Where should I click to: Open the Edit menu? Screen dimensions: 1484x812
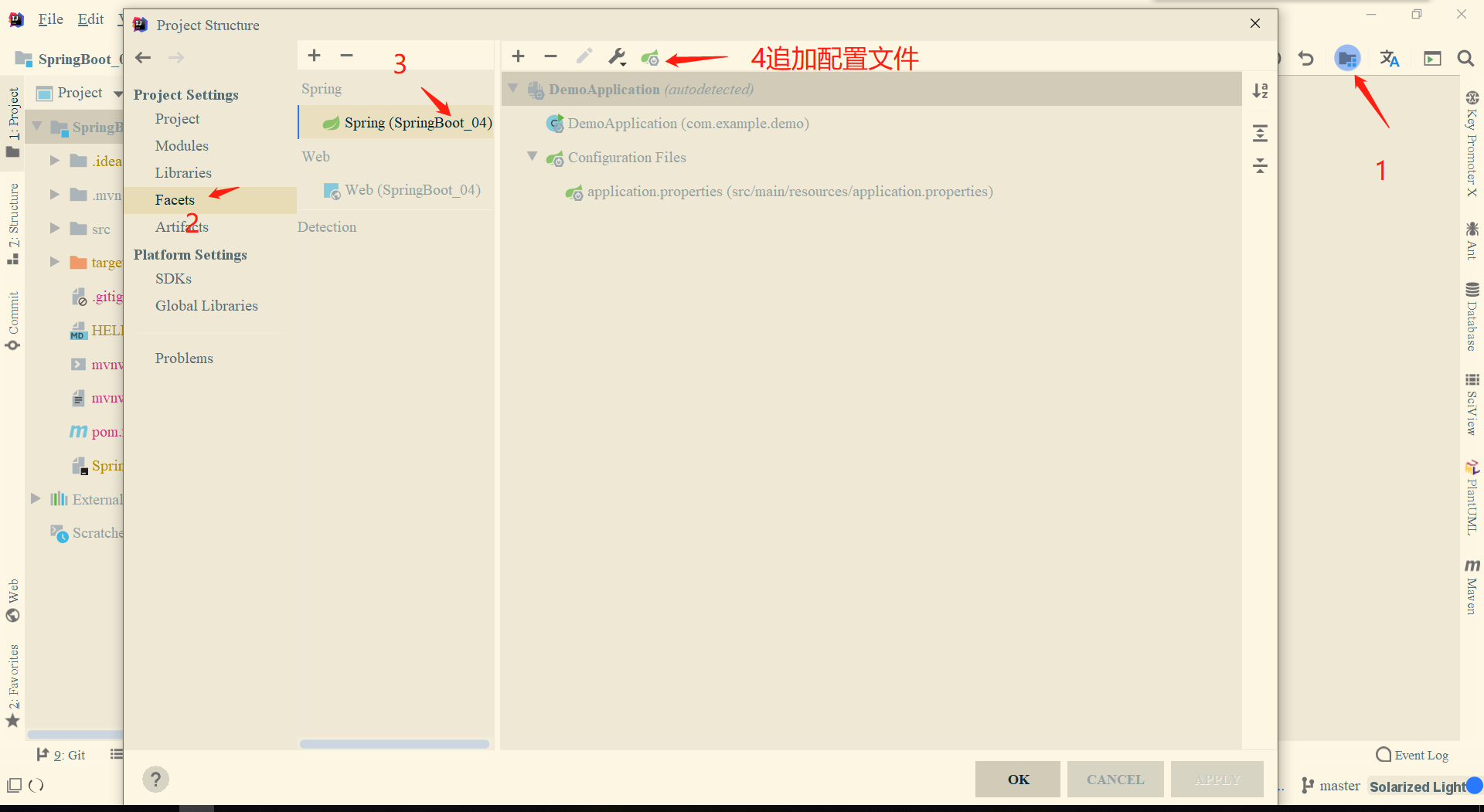pyautogui.click(x=90, y=19)
